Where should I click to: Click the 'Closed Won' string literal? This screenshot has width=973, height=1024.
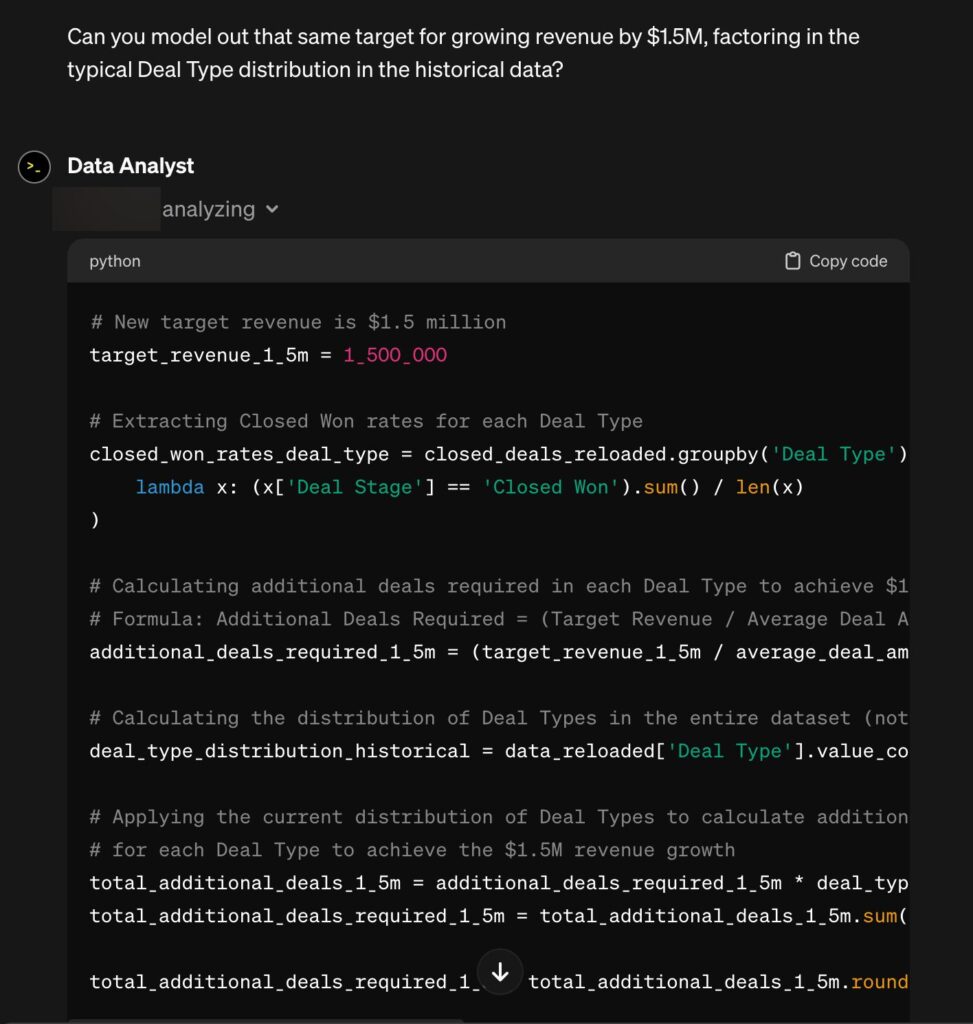[551, 487]
